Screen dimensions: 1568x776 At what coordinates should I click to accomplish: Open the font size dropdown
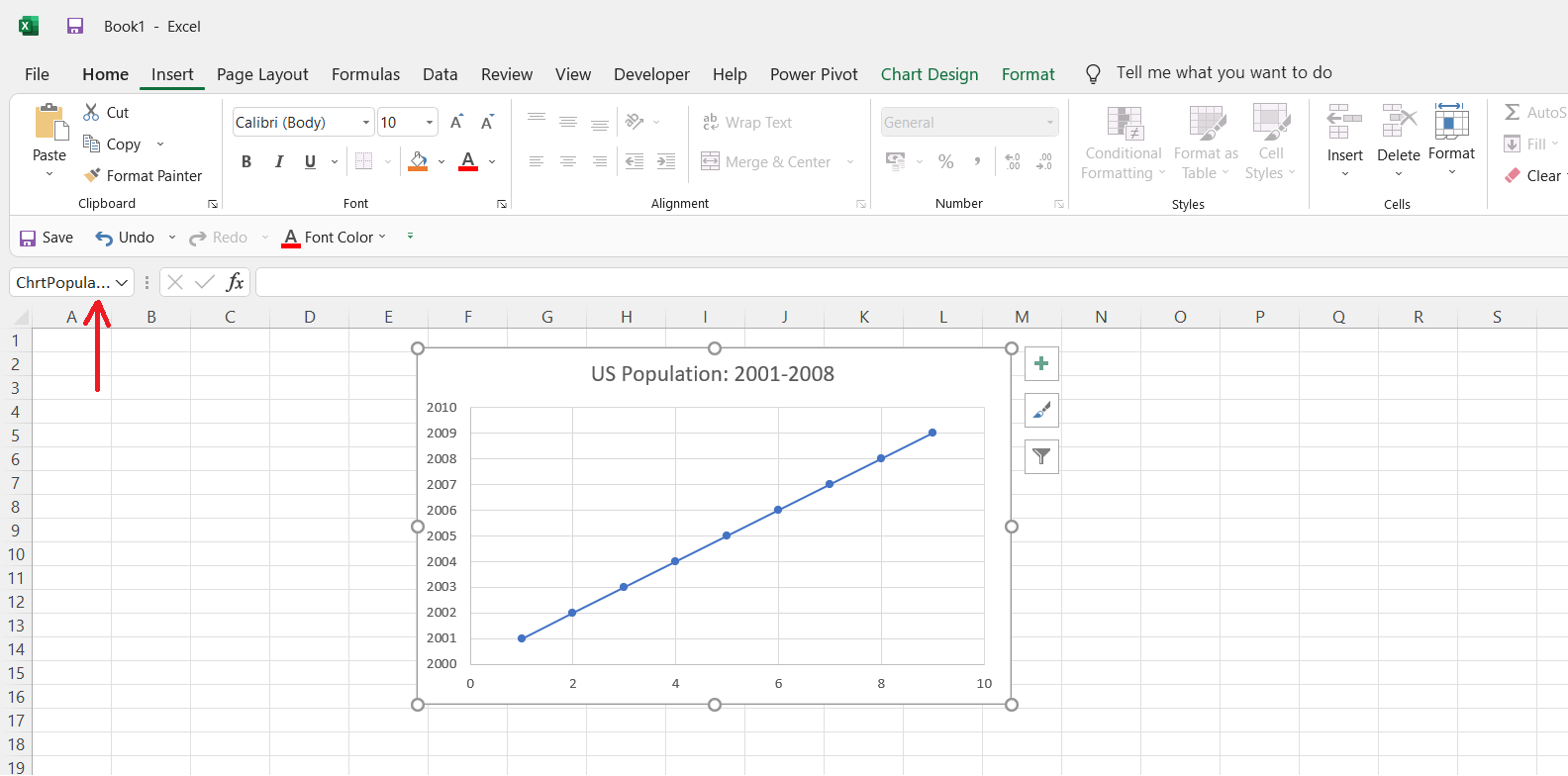click(x=430, y=123)
